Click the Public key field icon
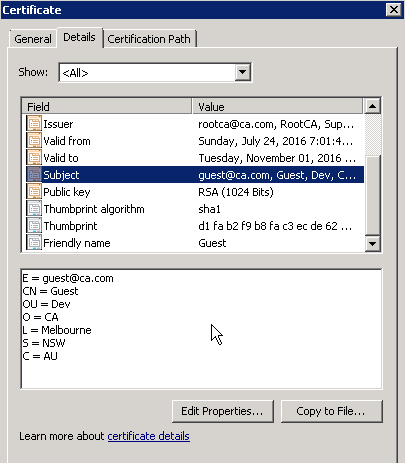Viewport: 405px width, 463px height. (x=34, y=192)
